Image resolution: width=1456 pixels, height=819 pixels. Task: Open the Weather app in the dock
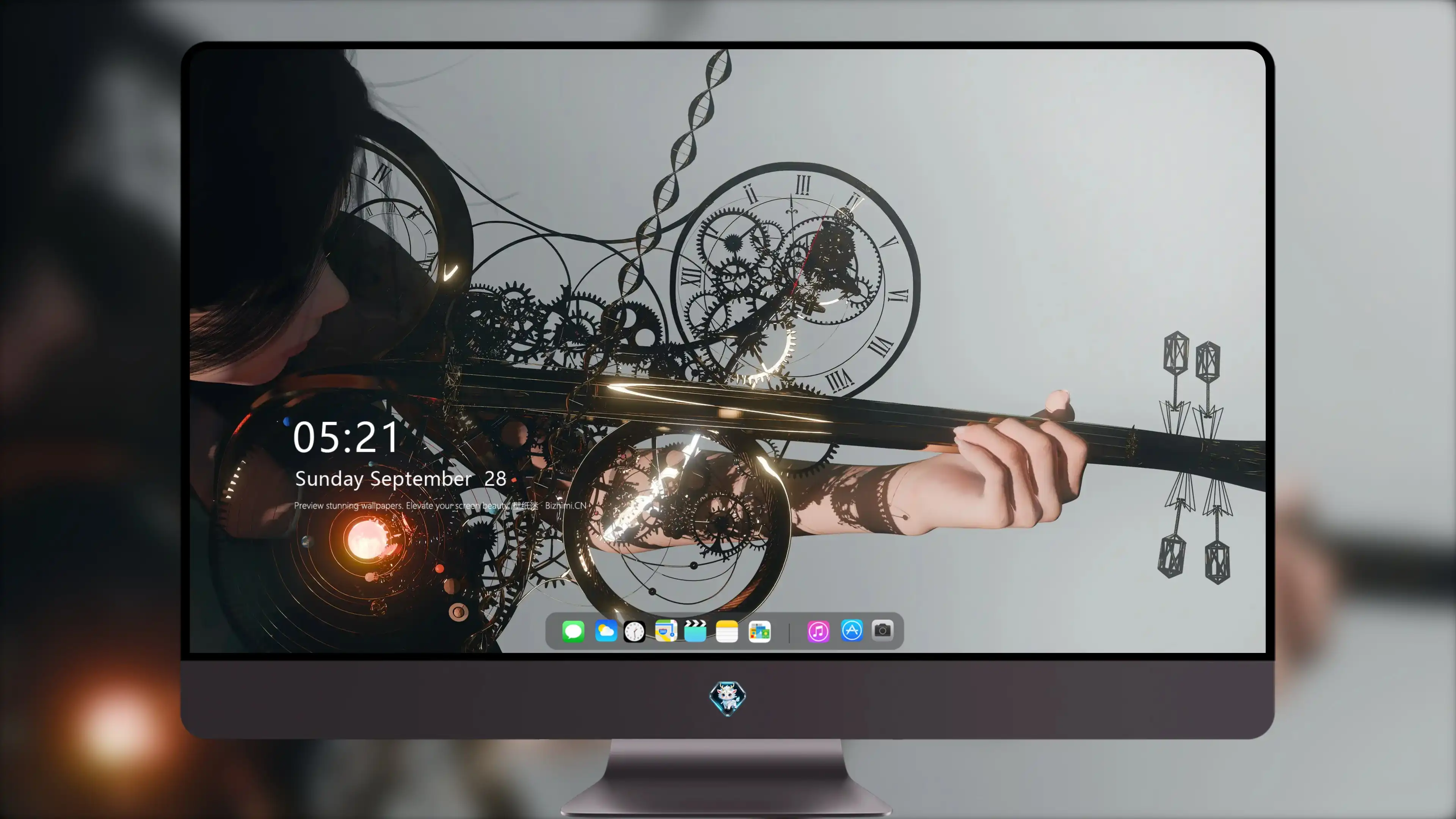[606, 631]
